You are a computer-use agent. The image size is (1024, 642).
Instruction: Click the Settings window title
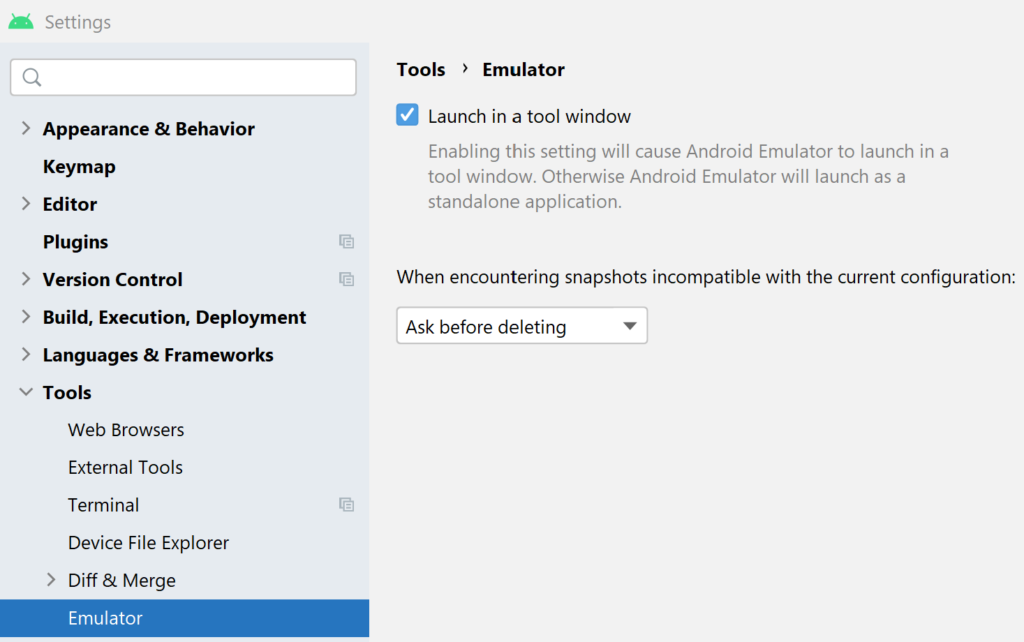(78, 22)
